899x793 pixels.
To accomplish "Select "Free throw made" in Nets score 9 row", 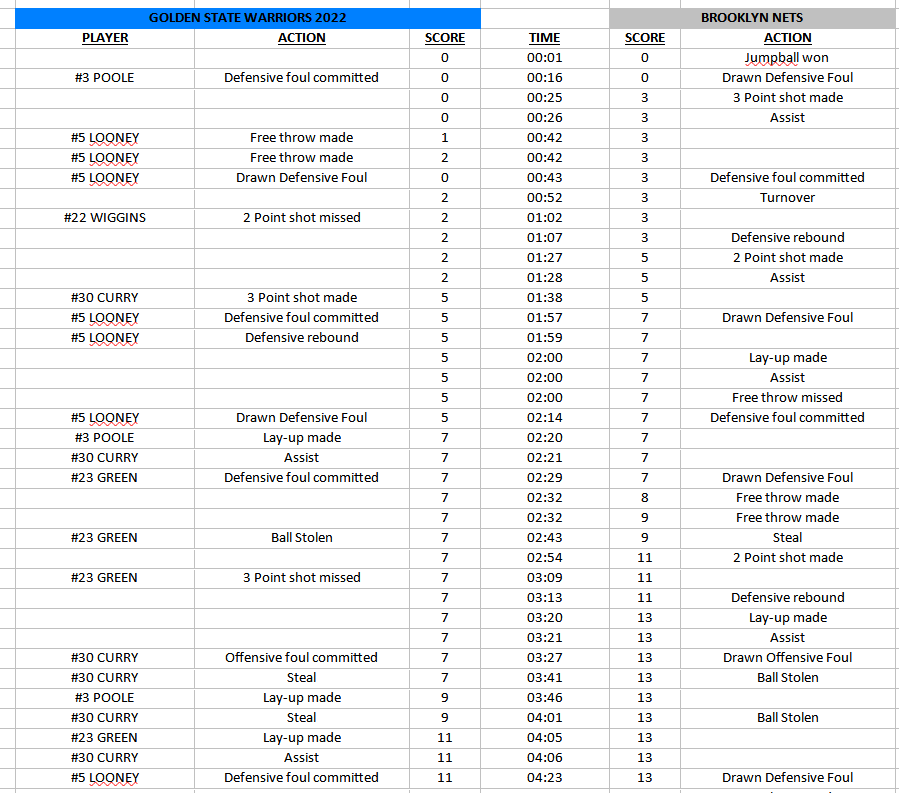I will (788, 518).
